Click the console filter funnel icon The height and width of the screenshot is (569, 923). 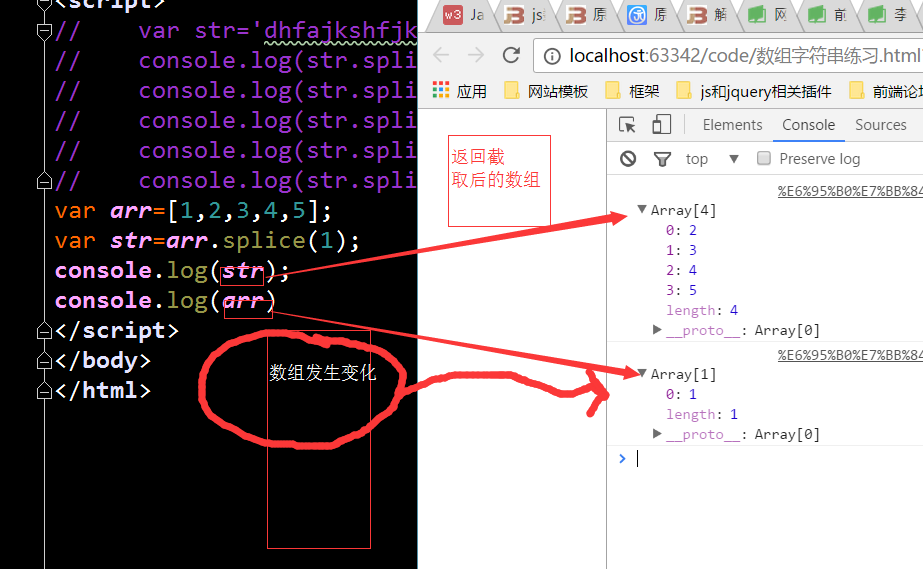point(662,159)
